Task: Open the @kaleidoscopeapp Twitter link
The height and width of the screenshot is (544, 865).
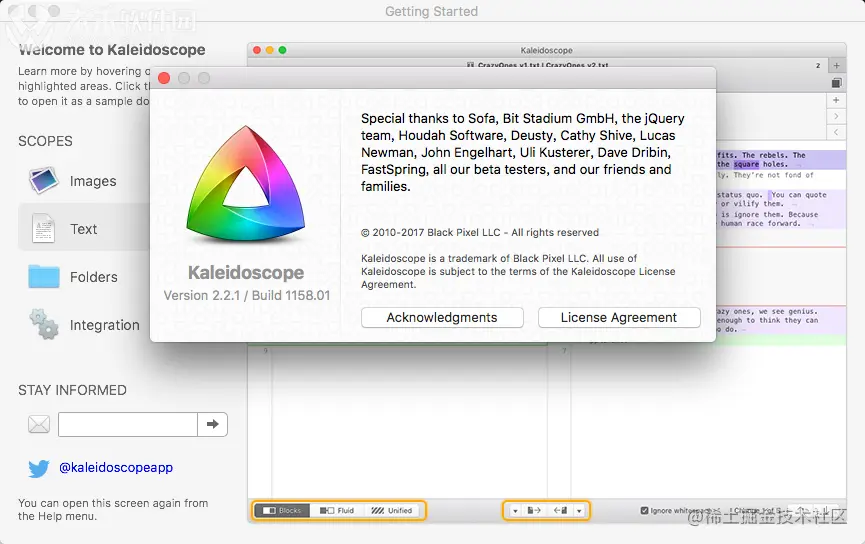Action: [116, 467]
